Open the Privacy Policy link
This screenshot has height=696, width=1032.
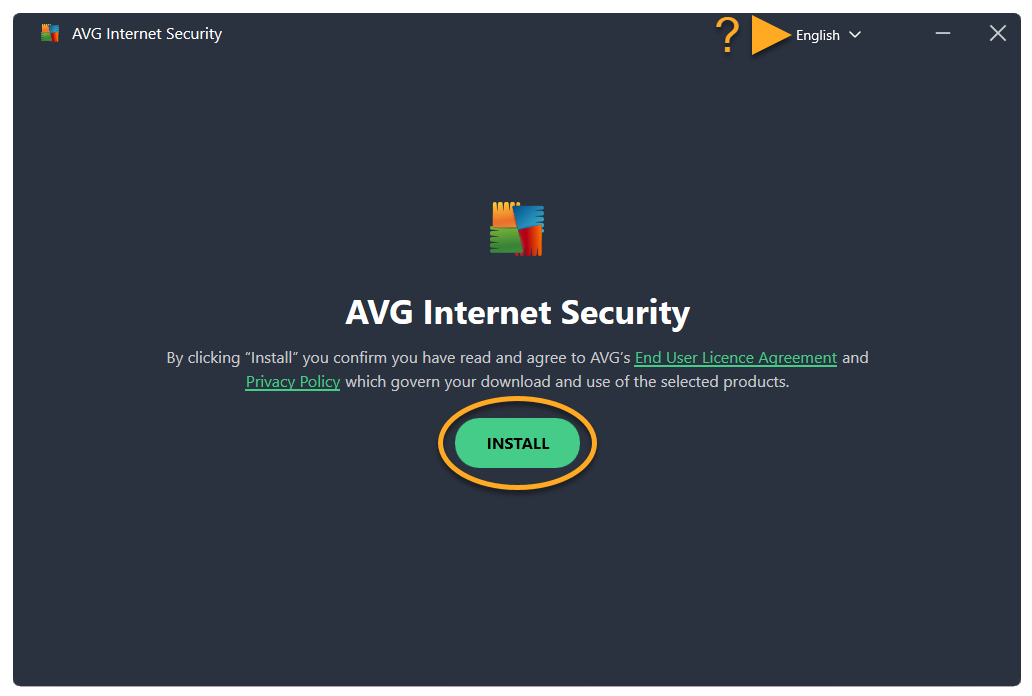[x=293, y=382]
